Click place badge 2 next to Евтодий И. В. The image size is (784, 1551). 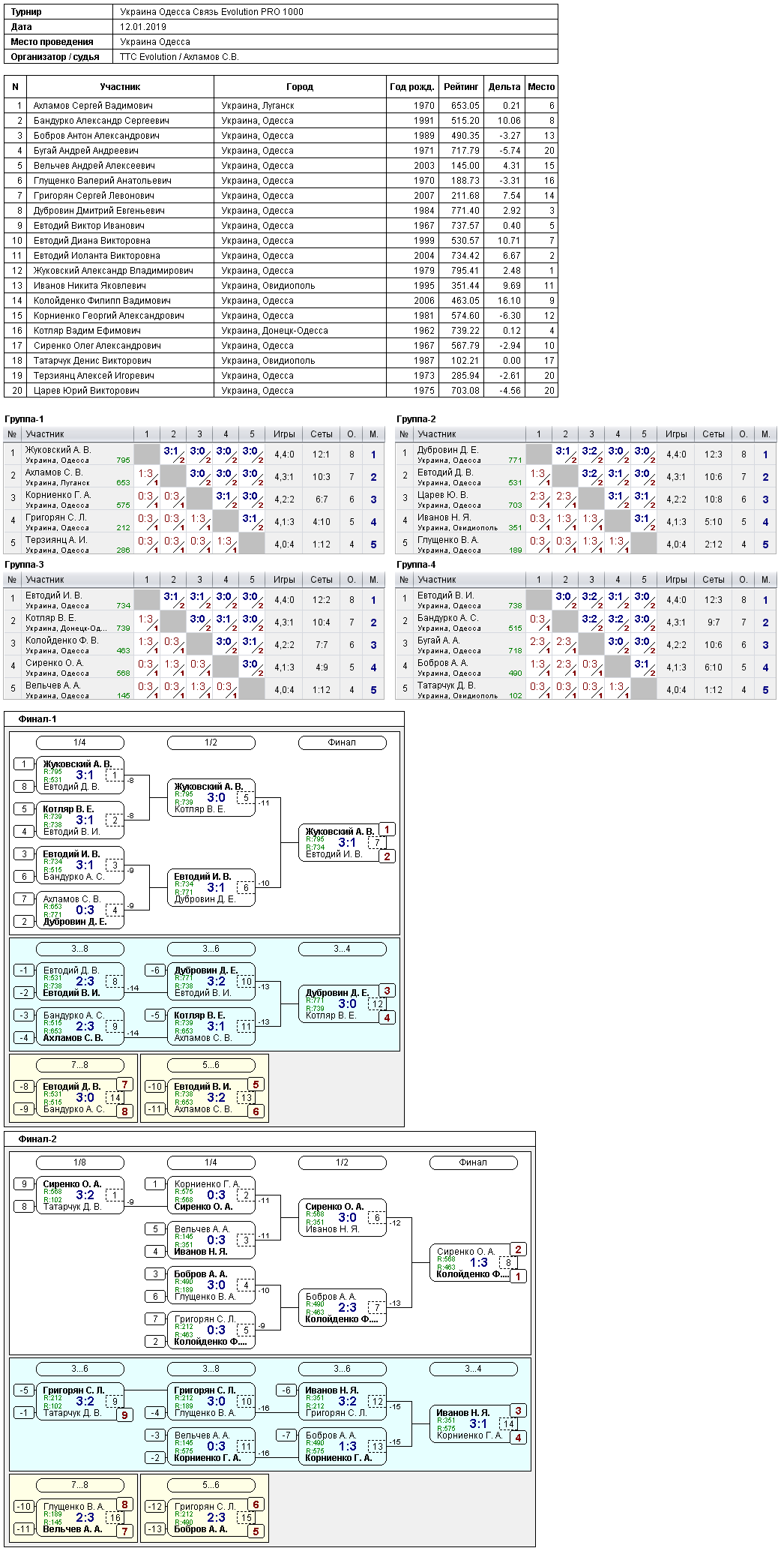coord(387,856)
